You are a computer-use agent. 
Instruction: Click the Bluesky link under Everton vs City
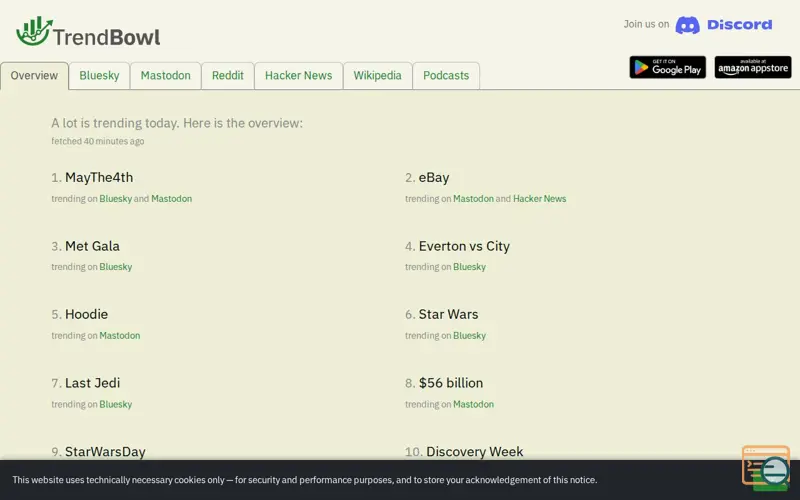point(469,267)
